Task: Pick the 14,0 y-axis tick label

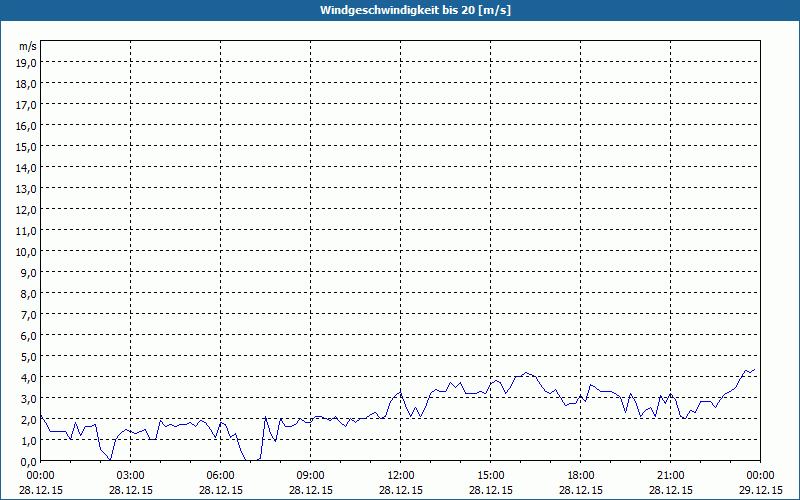Action: click(x=28, y=168)
